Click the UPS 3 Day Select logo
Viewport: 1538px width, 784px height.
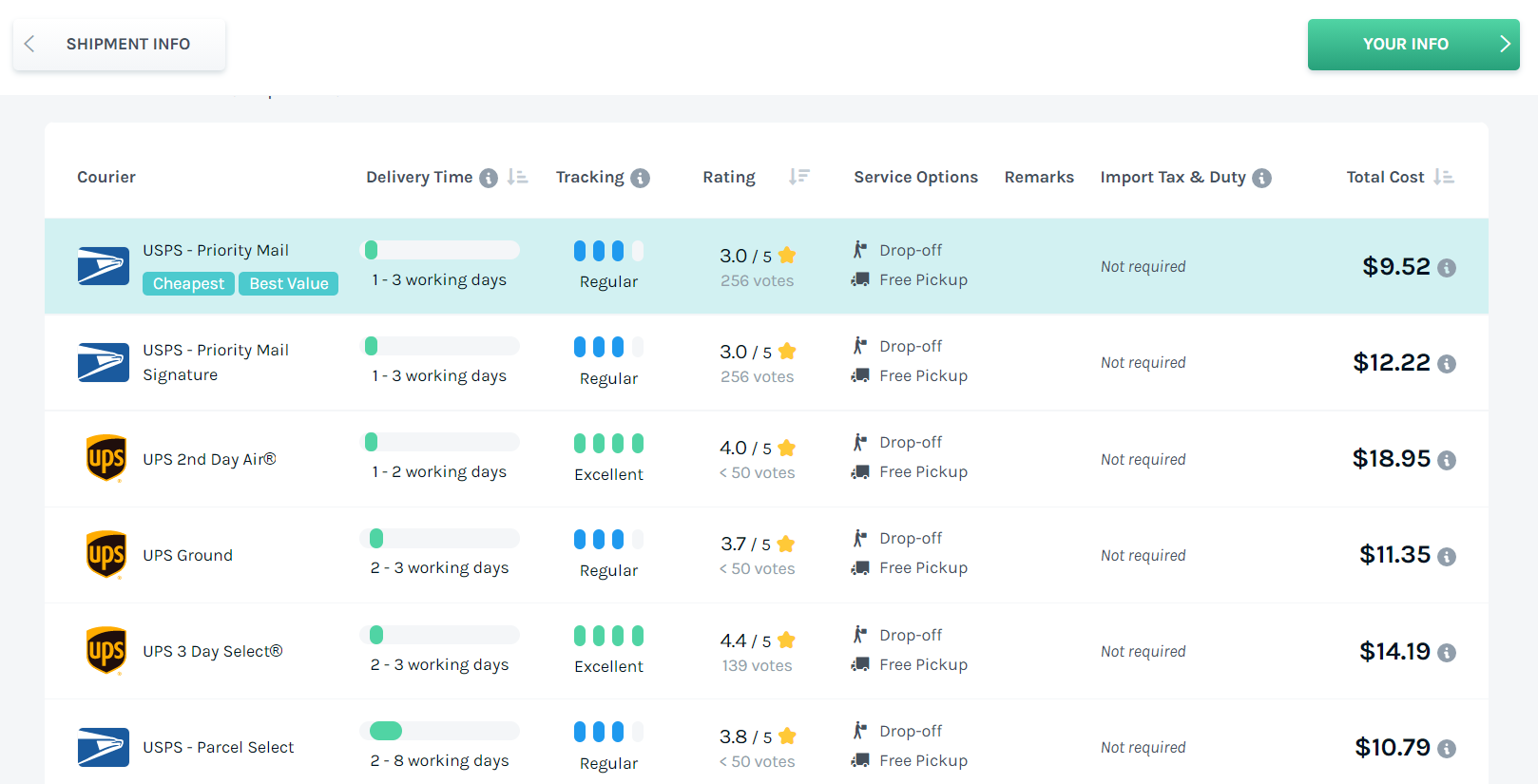106,651
